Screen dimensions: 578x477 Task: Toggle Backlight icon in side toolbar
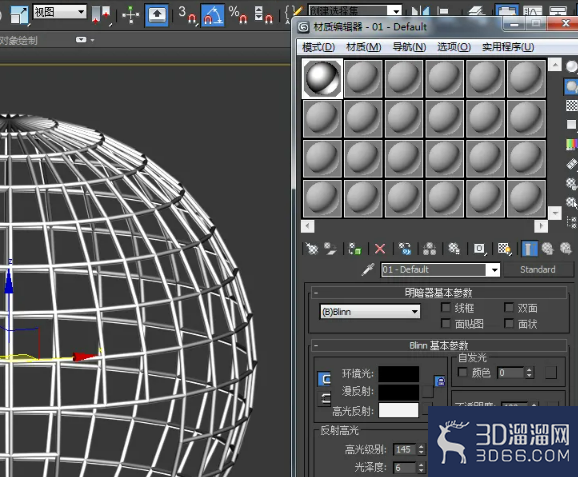point(571,87)
